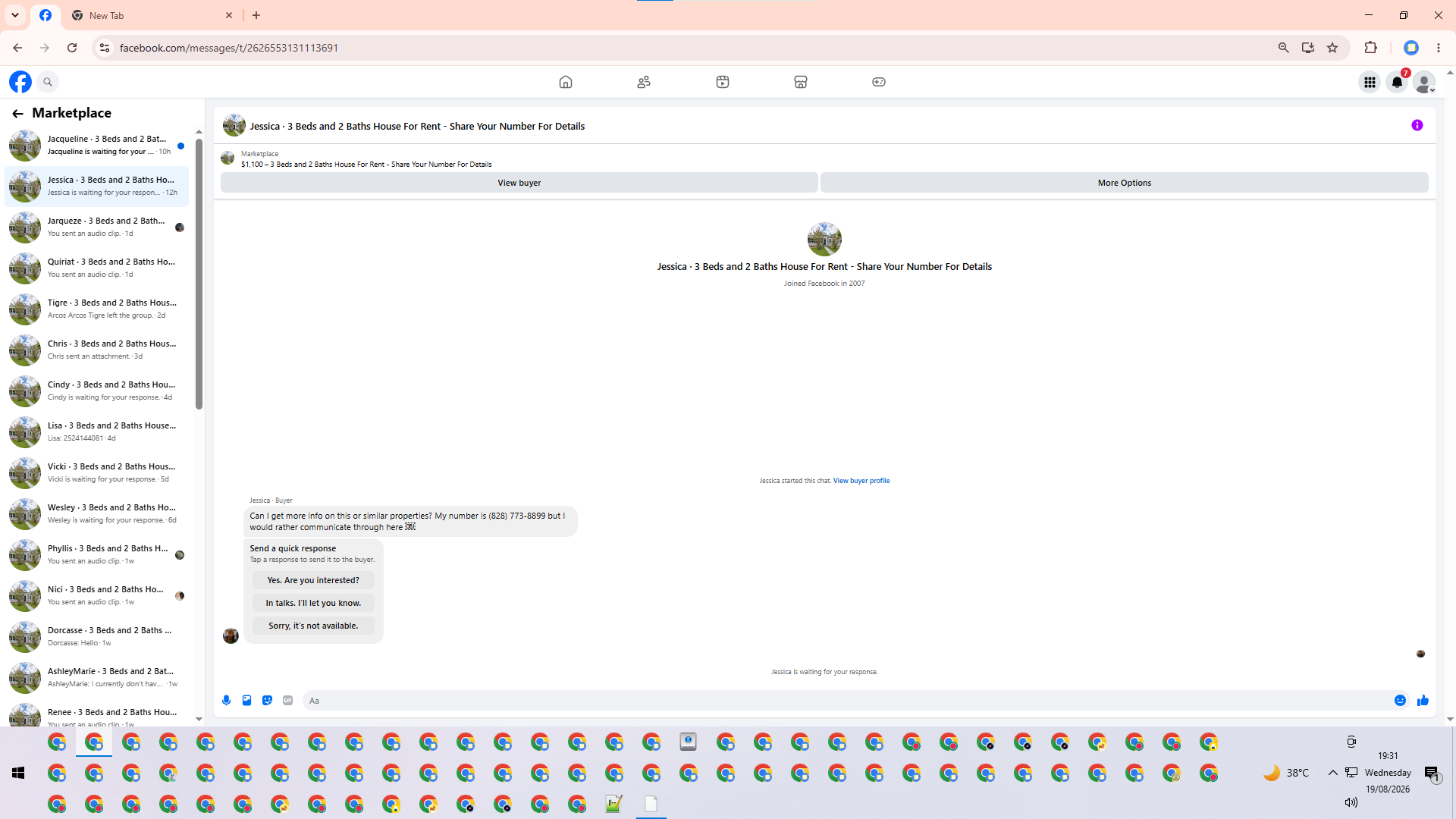Open the tab search dropdown arrow
Image resolution: width=1456 pixels, height=819 pixels.
click(x=15, y=15)
